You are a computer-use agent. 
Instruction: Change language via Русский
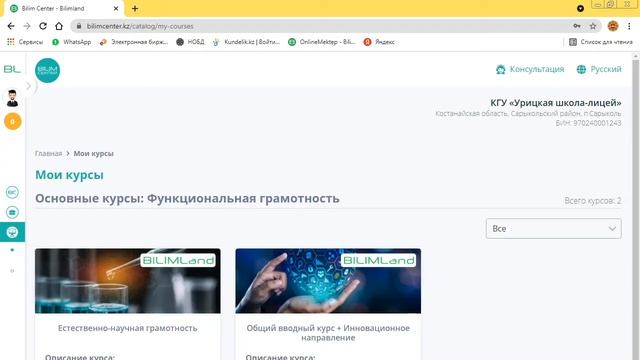click(x=606, y=69)
